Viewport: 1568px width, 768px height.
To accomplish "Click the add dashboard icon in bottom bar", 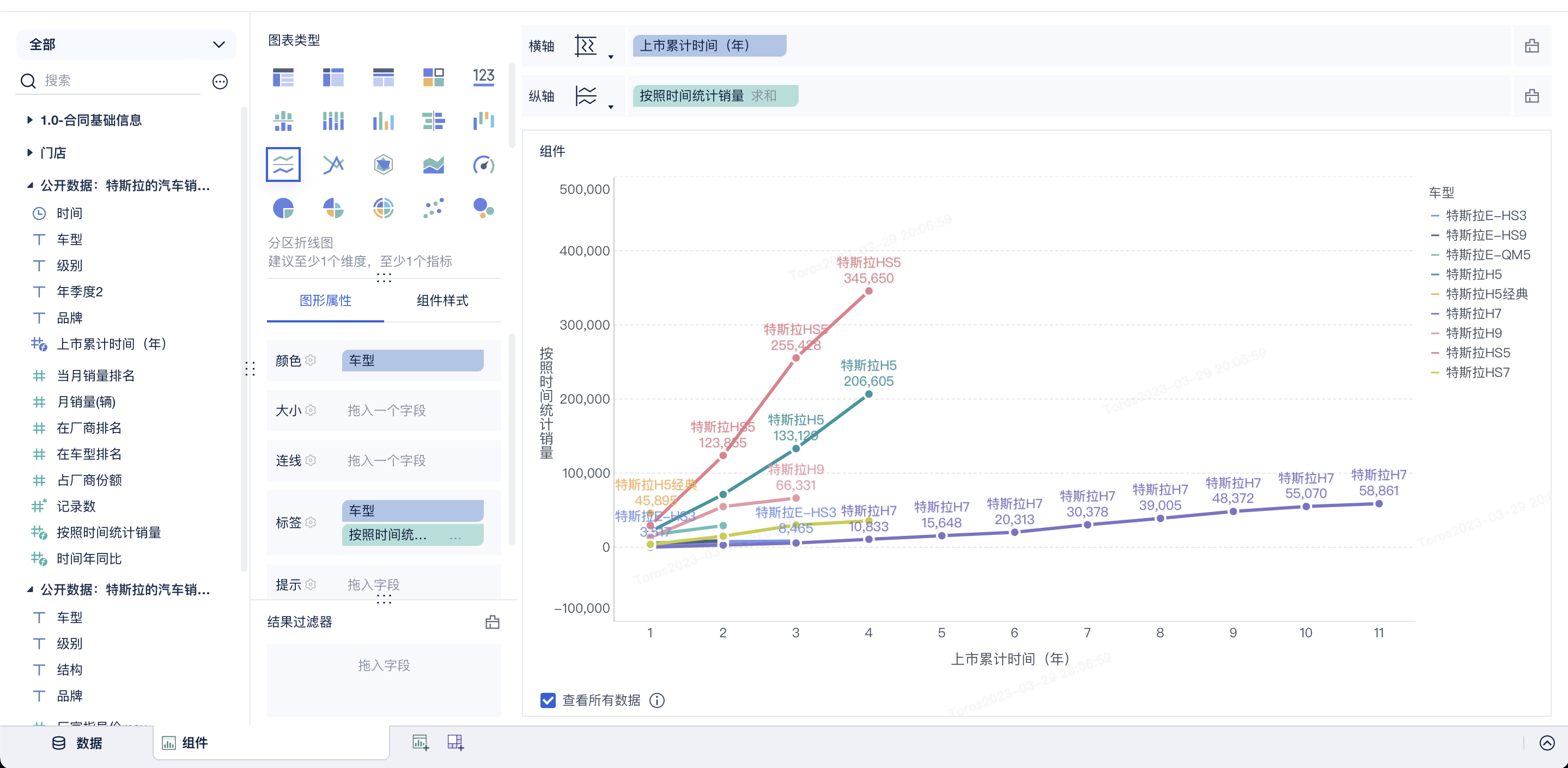I will point(455,742).
